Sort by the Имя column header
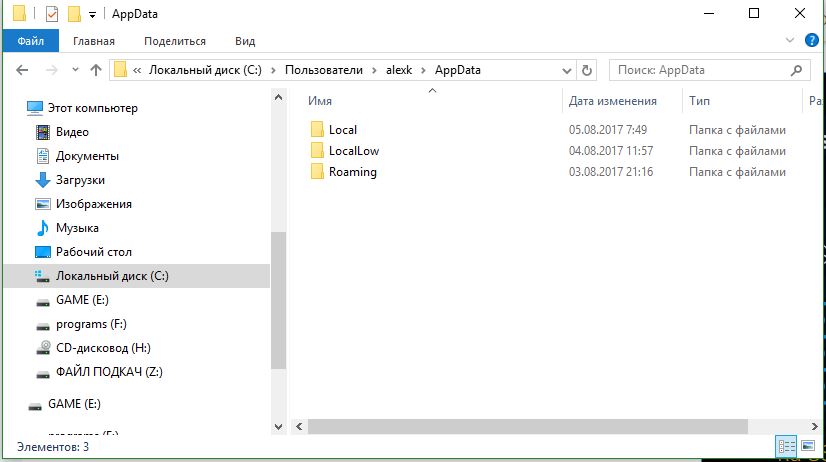Screen dimensions: 826x462 click(320, 101)
